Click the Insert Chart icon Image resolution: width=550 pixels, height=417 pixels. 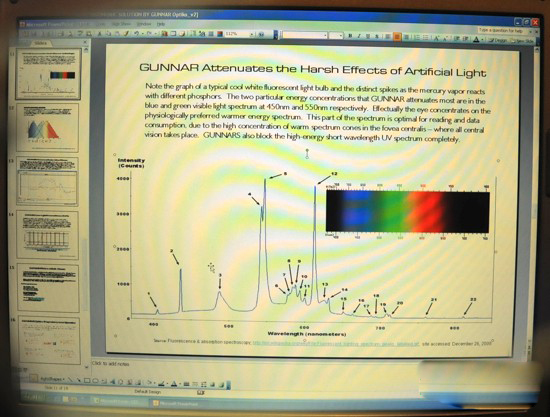coord(165,34)
